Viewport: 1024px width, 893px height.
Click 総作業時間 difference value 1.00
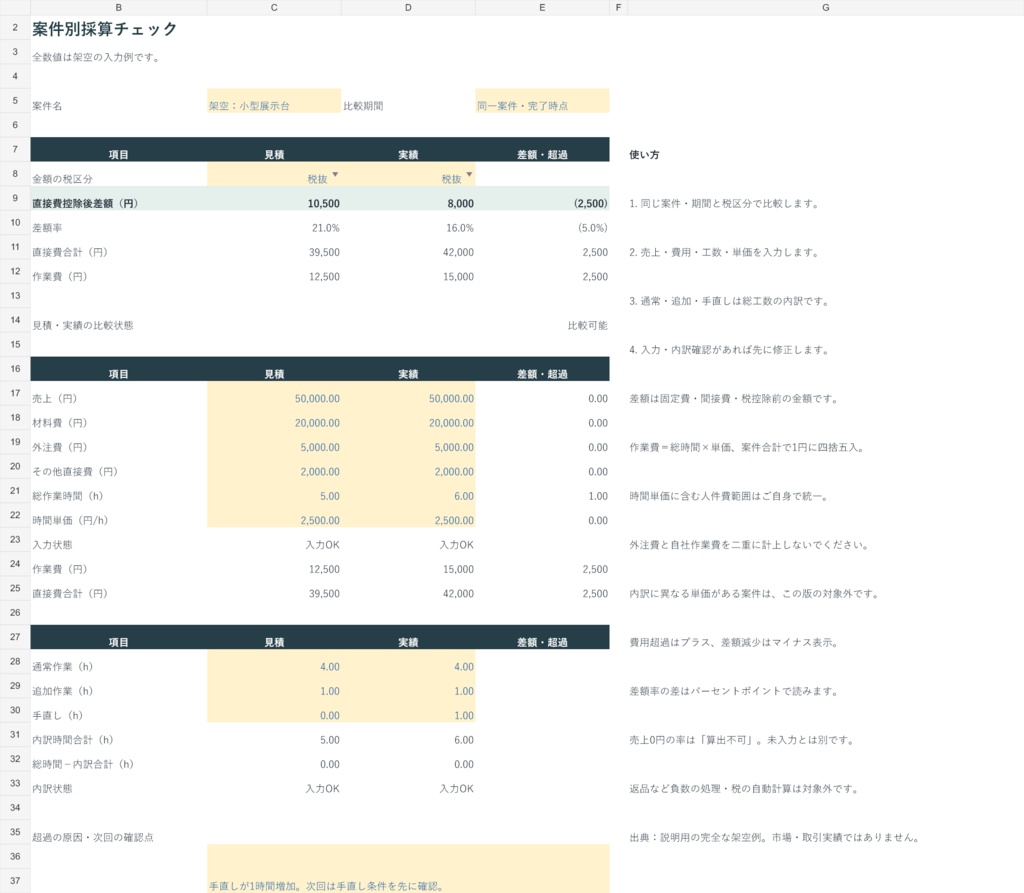pos(598,496)
